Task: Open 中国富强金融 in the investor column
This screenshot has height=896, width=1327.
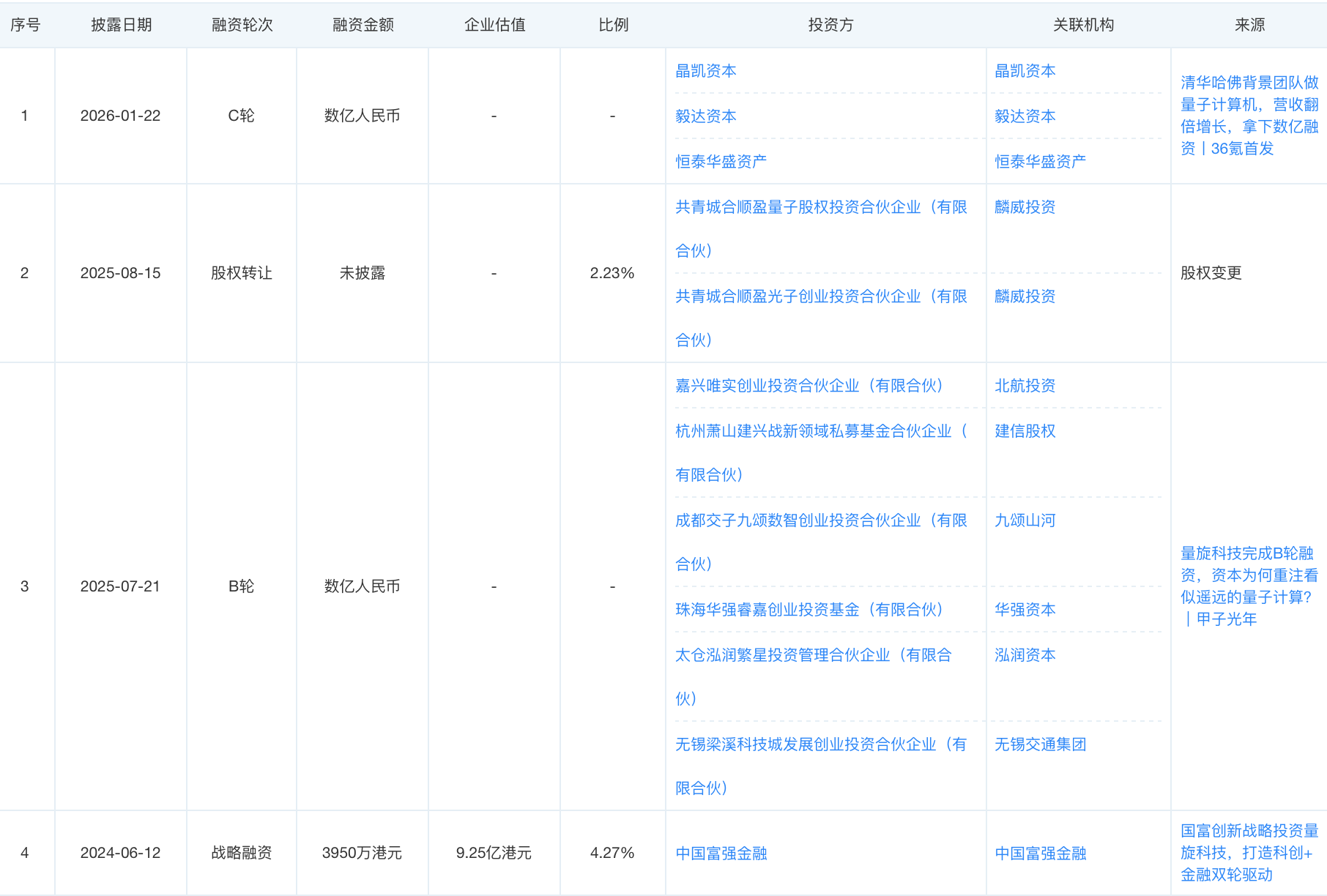Action: tap(721, 854)
